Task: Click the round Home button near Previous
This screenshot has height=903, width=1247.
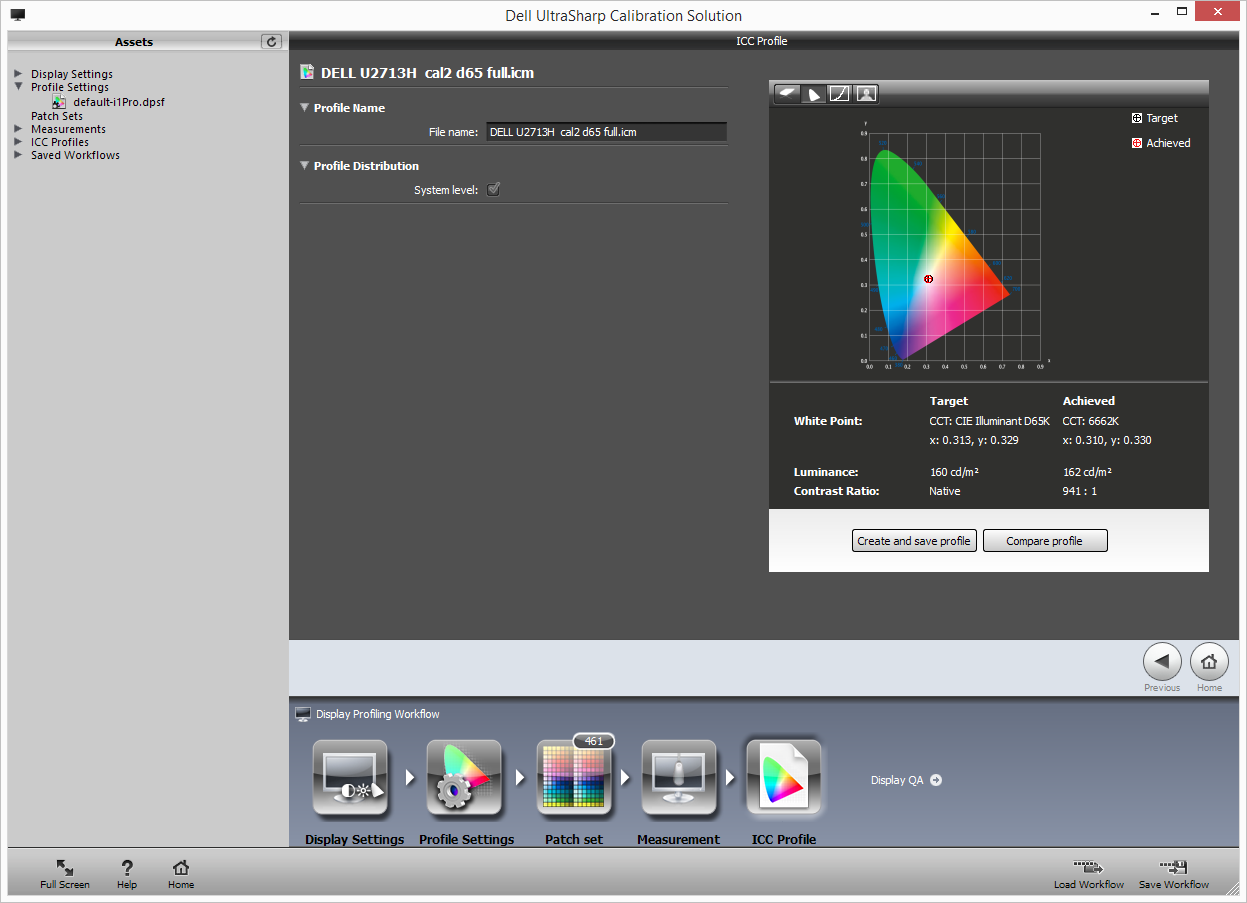Action: (1209, 661)
